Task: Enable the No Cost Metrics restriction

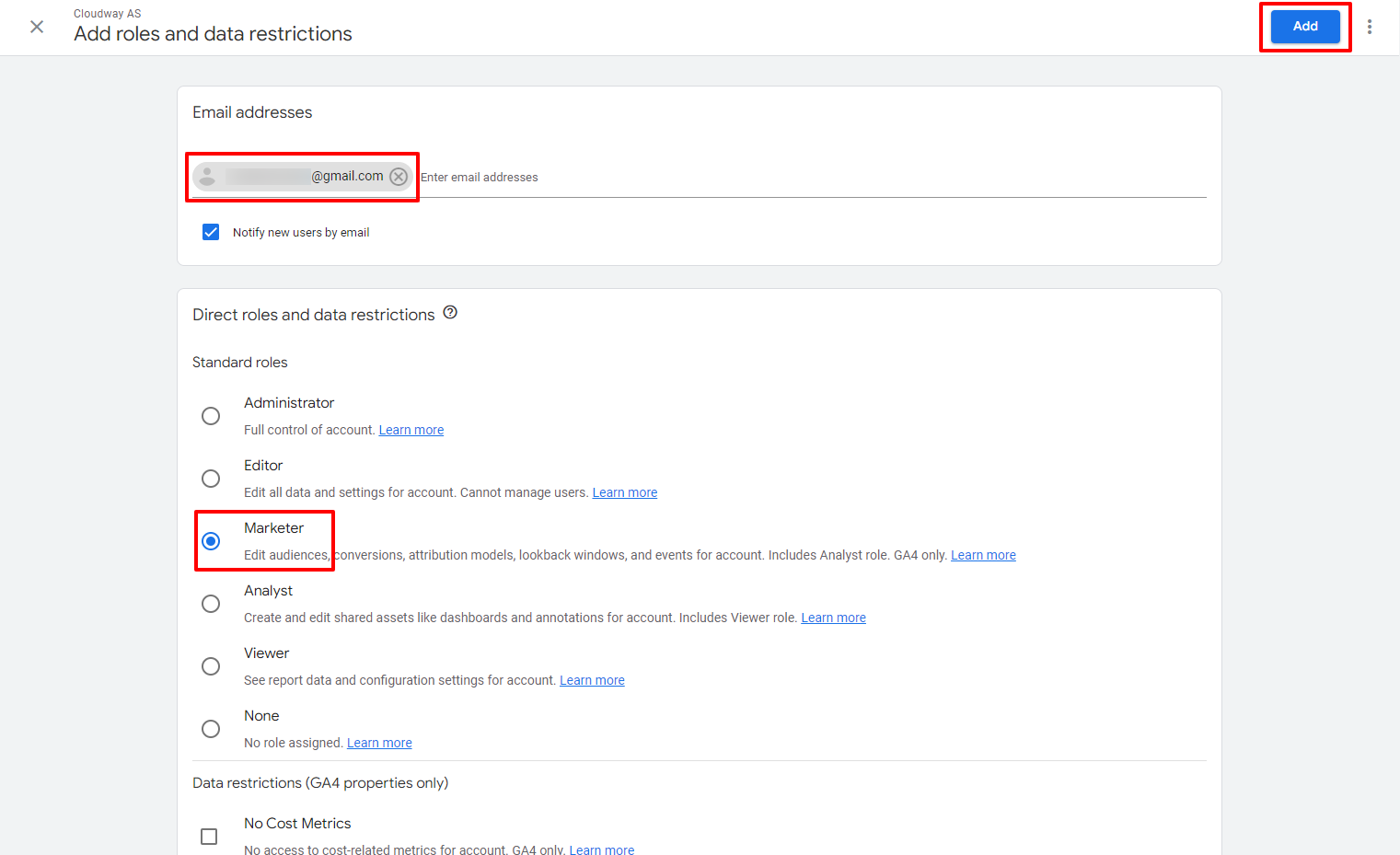Action: point(209,836)
